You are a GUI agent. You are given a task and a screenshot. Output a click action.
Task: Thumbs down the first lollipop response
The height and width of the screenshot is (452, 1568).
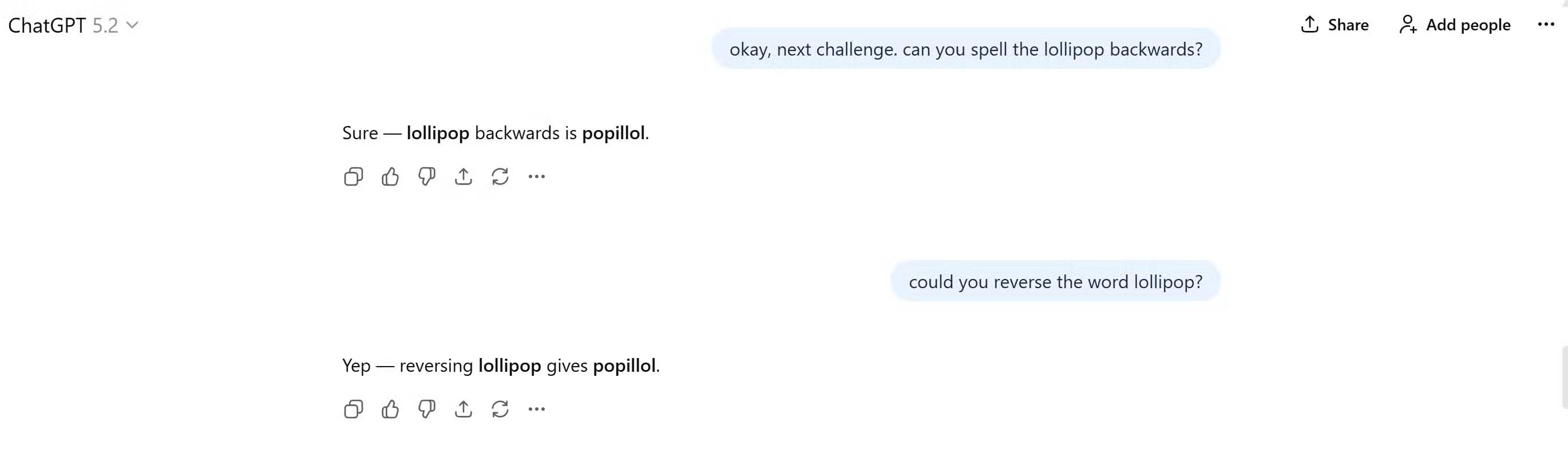427,176
